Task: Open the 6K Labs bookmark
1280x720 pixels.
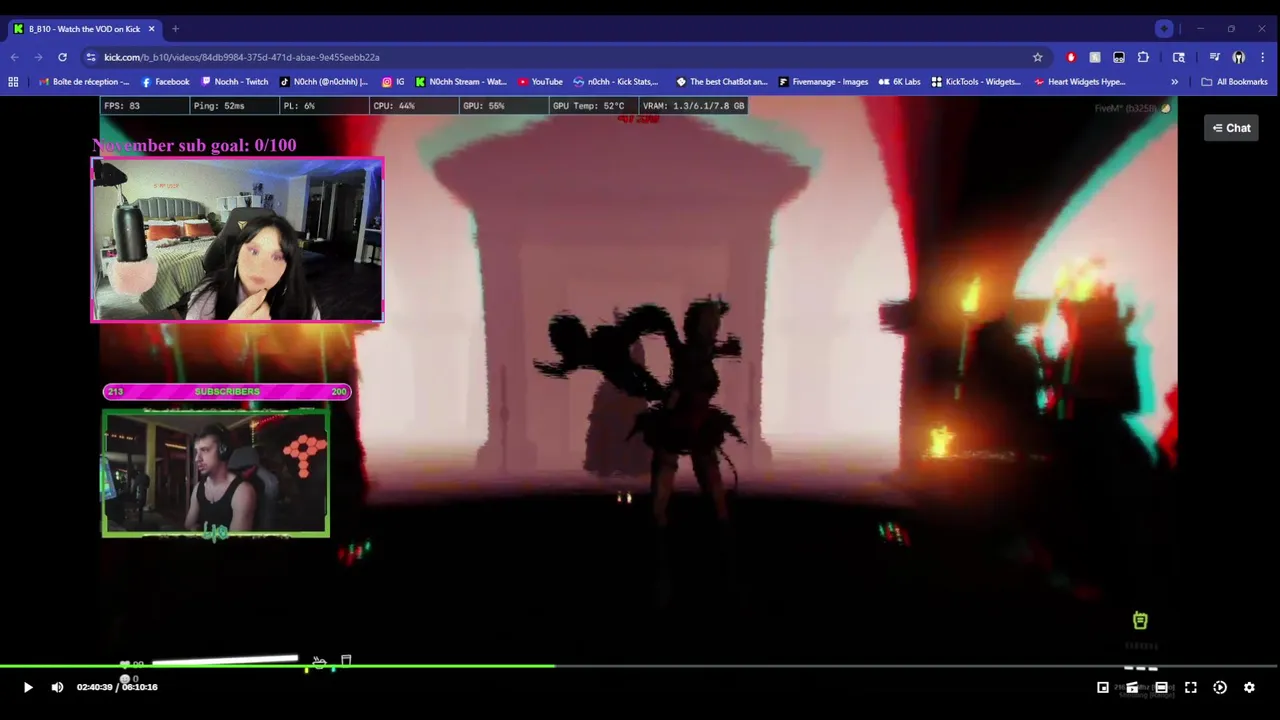Action: coord(900,82)
